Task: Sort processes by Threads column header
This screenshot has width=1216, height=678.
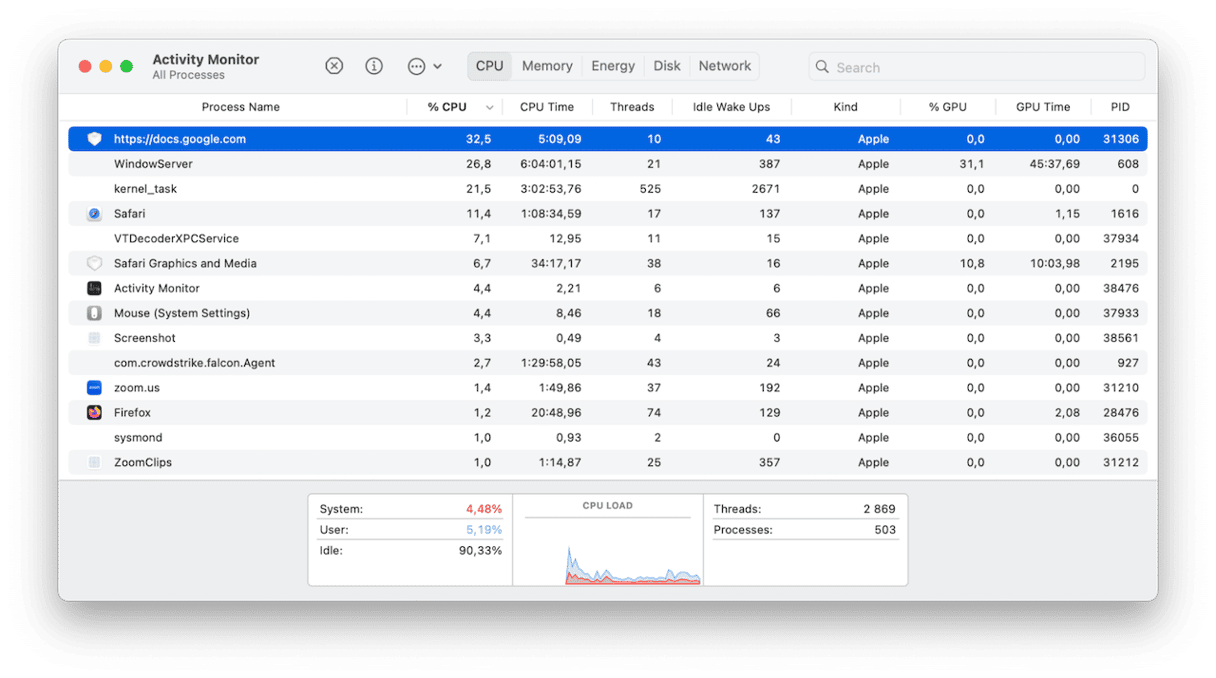Action: [632, 107]
